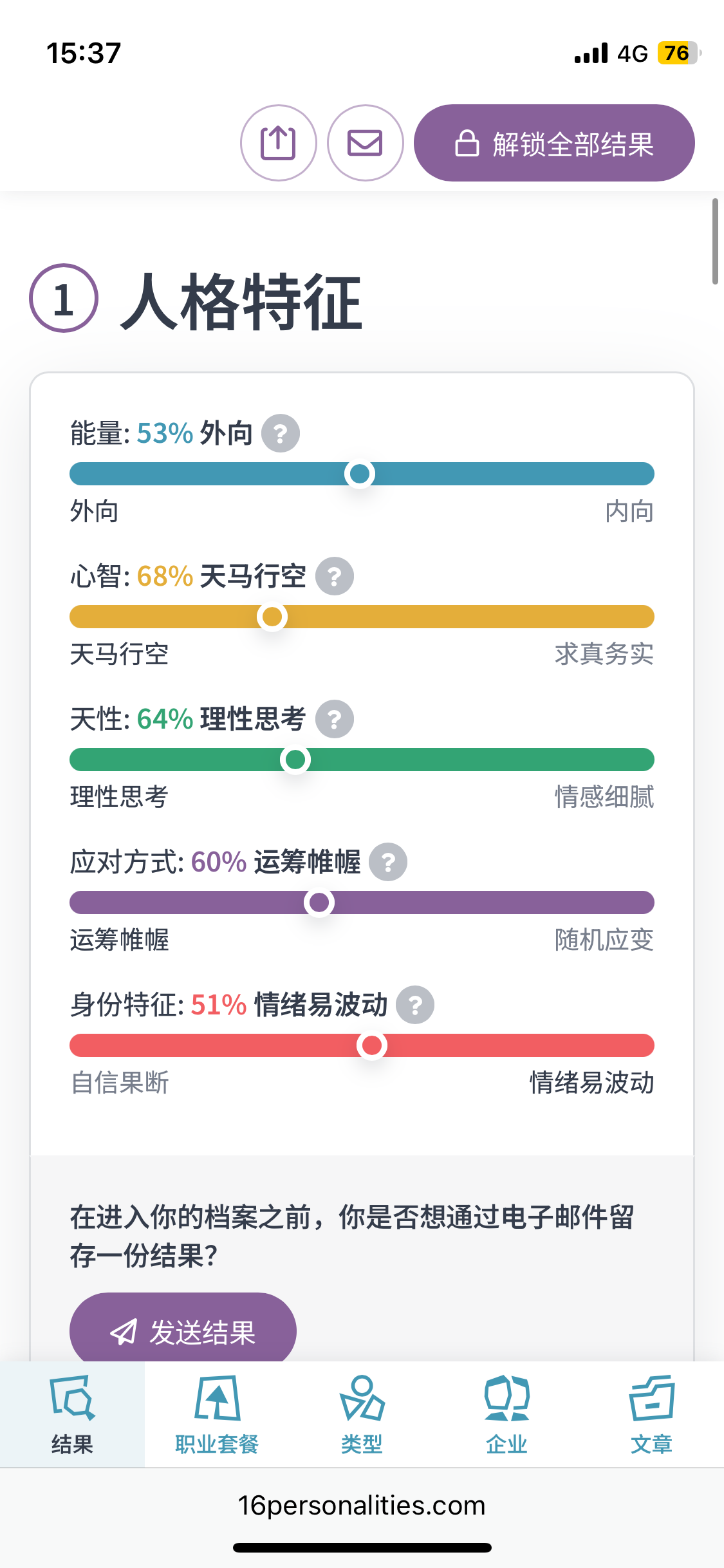Open help icon next to 天性 理性思考
The height and width of the screenshot is (1568, 724).
[334, 719]
